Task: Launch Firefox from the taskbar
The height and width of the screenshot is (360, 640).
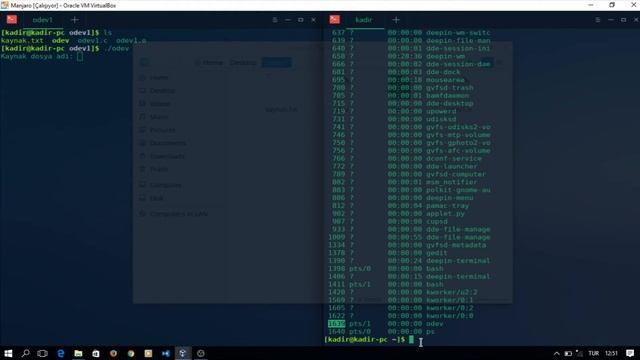Action: [113, 353]
